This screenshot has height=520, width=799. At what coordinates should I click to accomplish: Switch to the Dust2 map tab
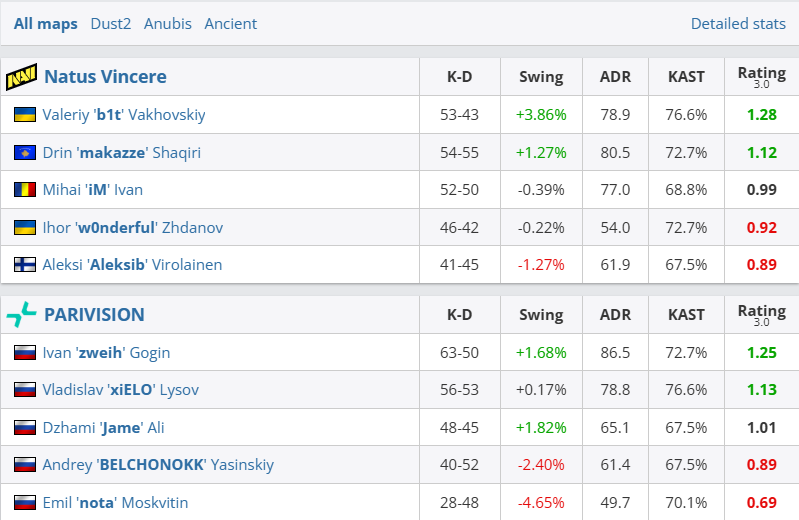tap(110, 24)
